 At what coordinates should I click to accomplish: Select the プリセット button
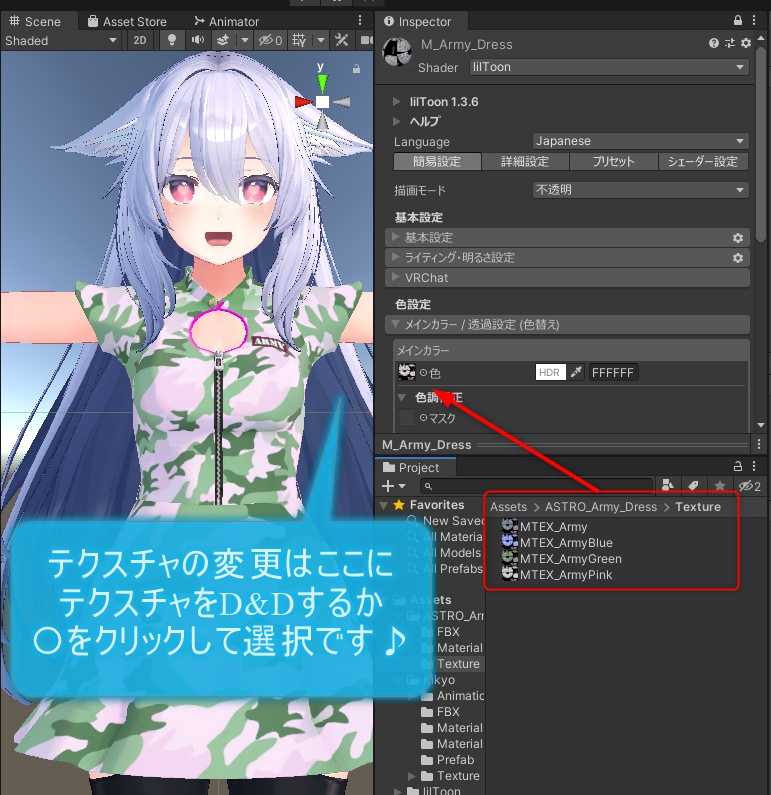tap(613, 161)
